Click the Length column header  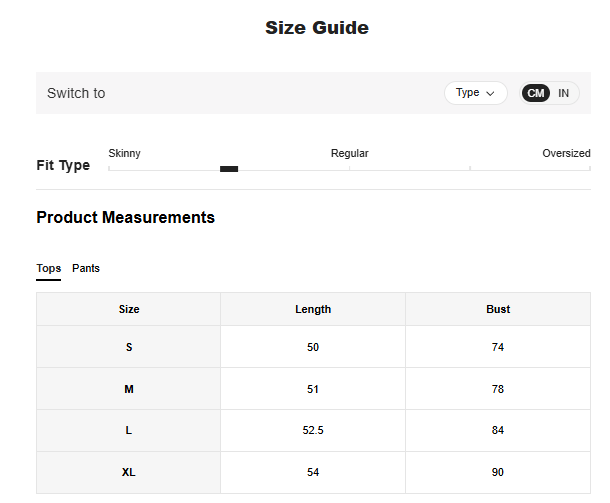pos(313,309)
